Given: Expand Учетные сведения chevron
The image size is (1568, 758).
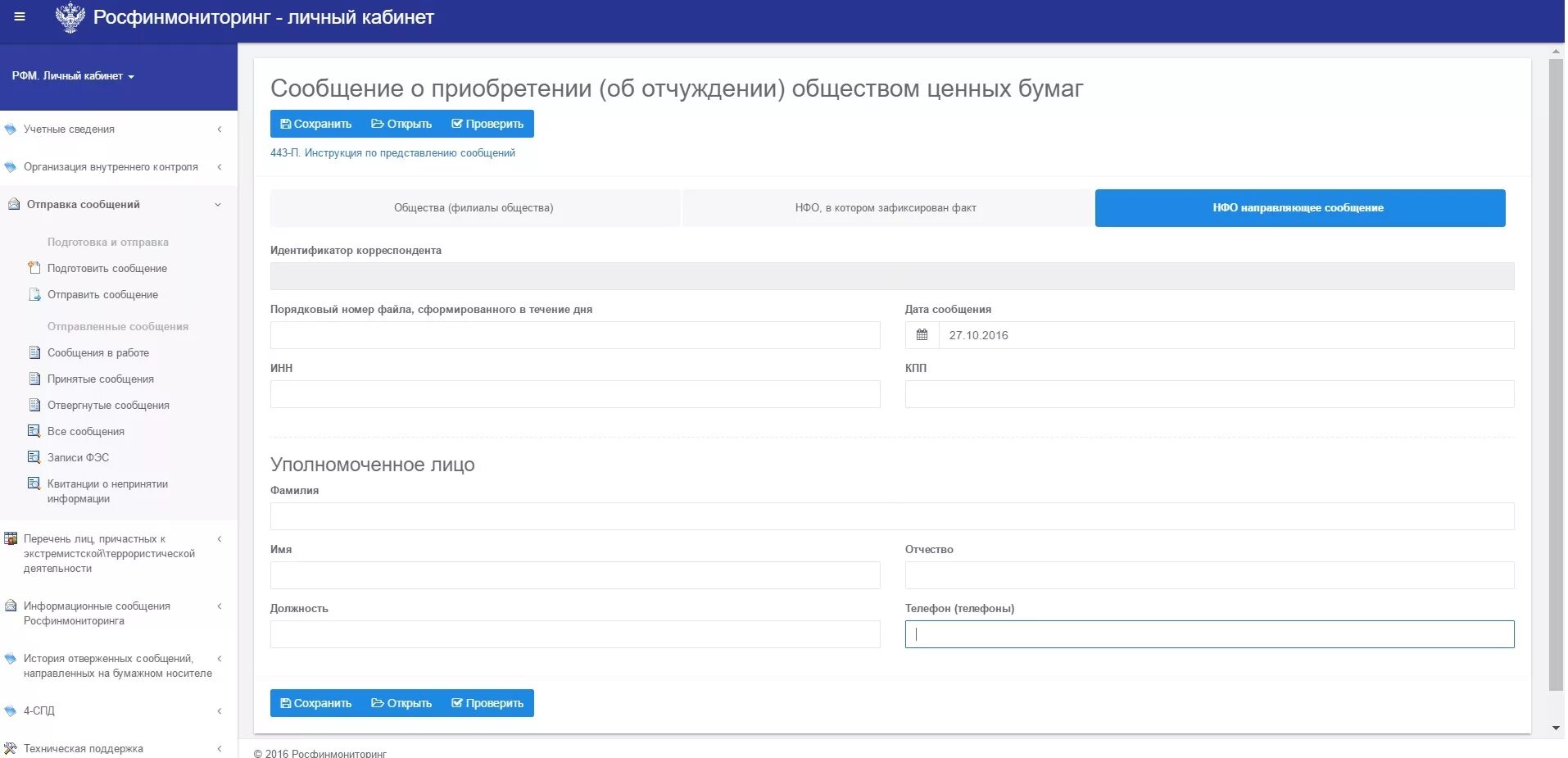Looking at the screenshot, I should [220, 129].
